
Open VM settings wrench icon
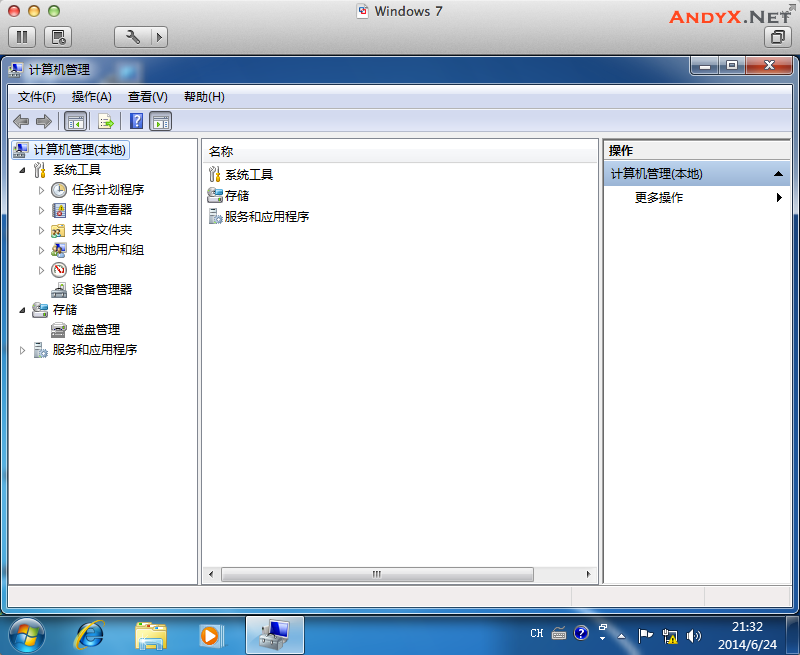[x=132, y=37]
